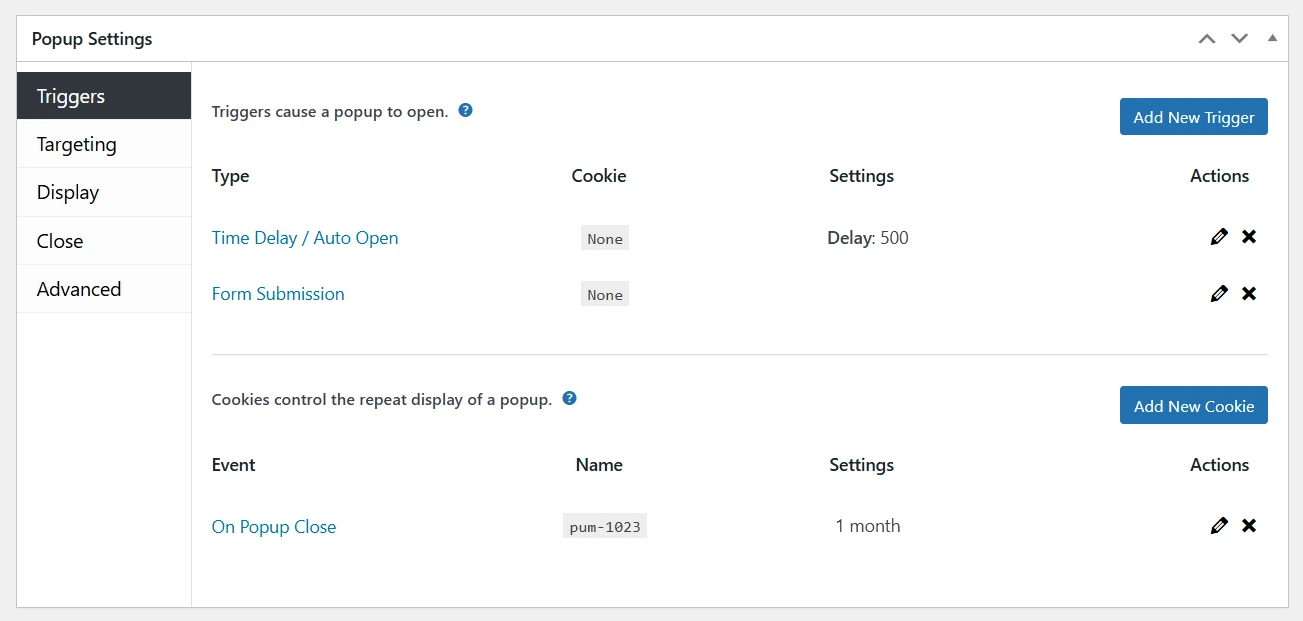Screen dimensions: 1303x621
Task: Click None cookie in Form Submission row
Action: click(605, 294)
